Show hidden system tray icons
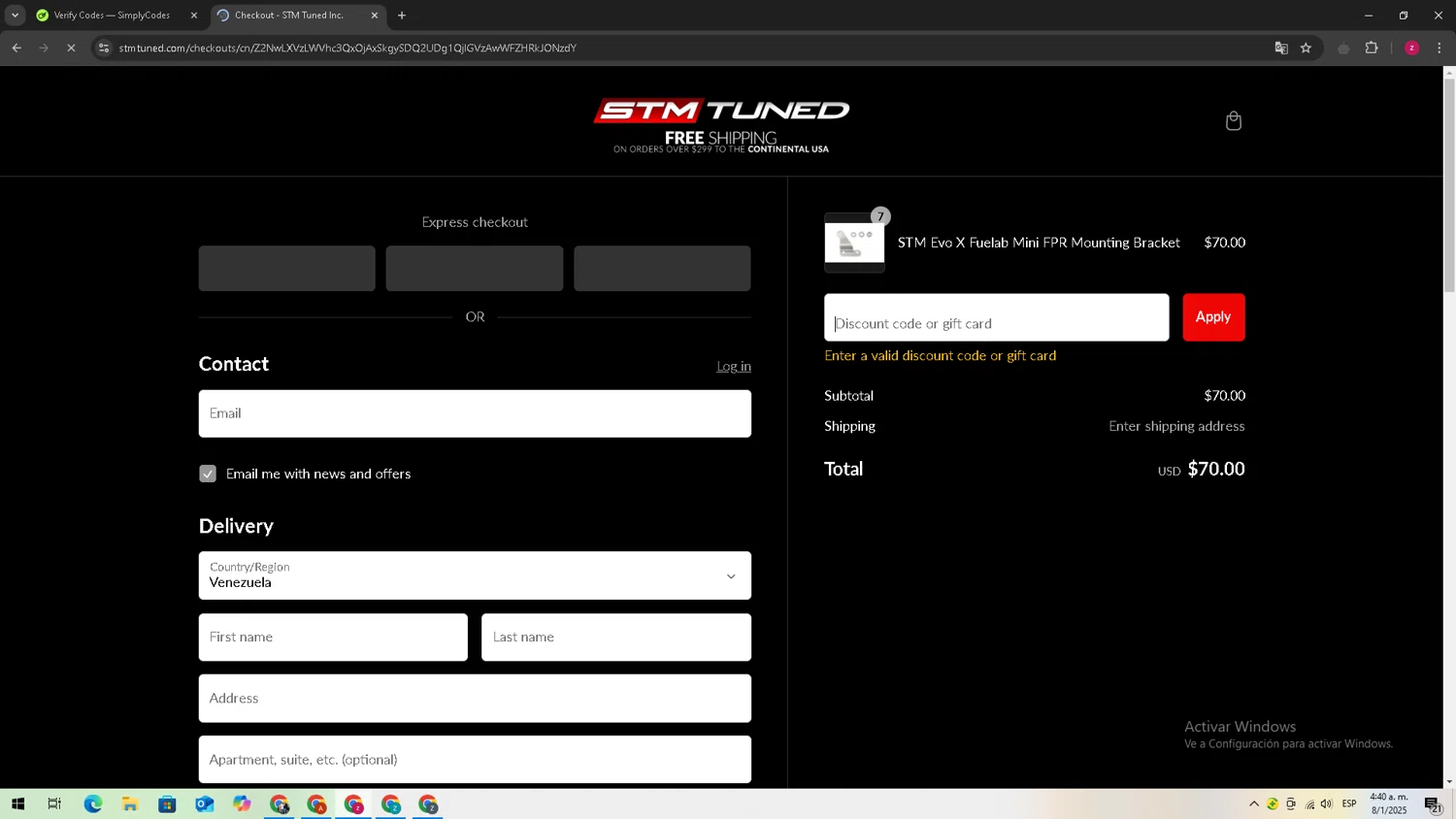The width and height of the screenshot is (1456, 819). (x=1254, y=803)
